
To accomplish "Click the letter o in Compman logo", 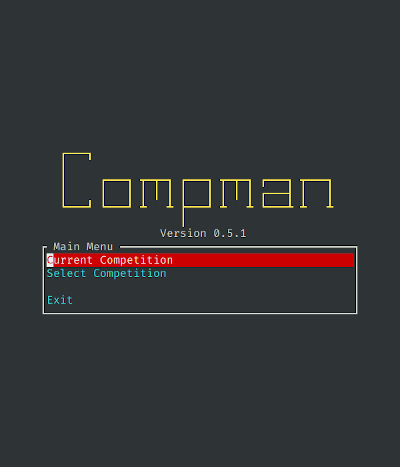I will 117,193.
